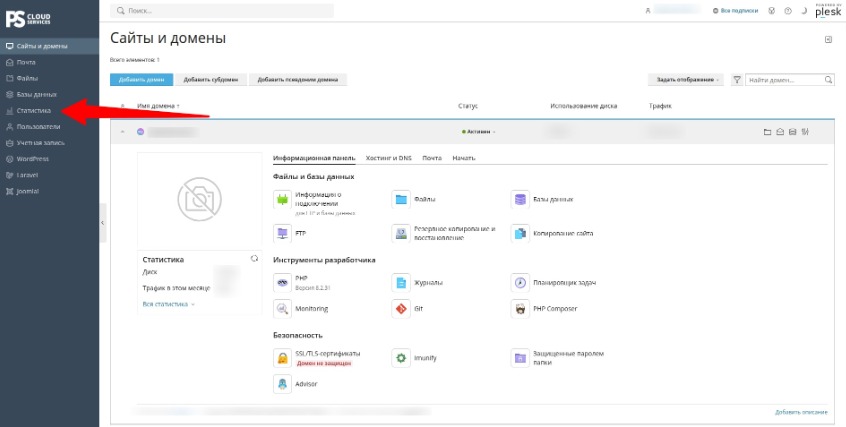Open Пользователи sidebar item
The height and width of the screenshot is (427, 846).
(49, 127)
